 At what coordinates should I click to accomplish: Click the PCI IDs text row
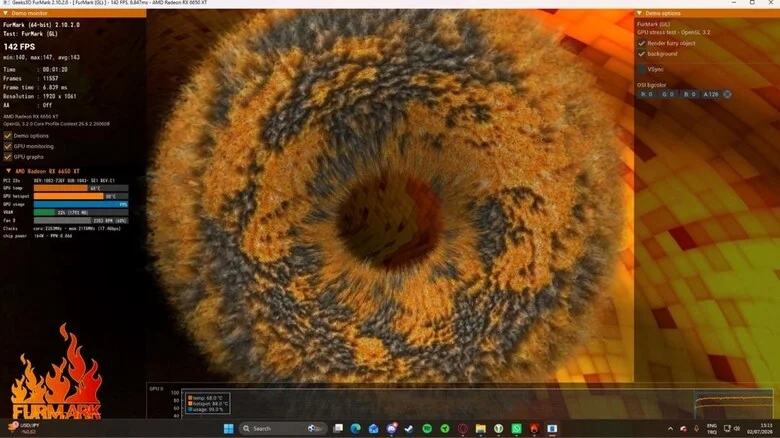click(59, 180)
